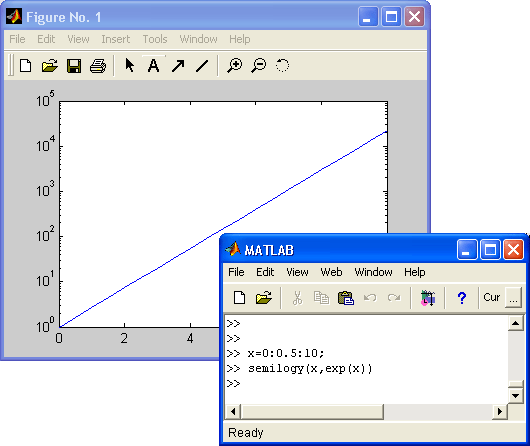This screenshot has height=446, width=530.
Task: Save the figure with floppy disk icon
Action: (74, 66)
